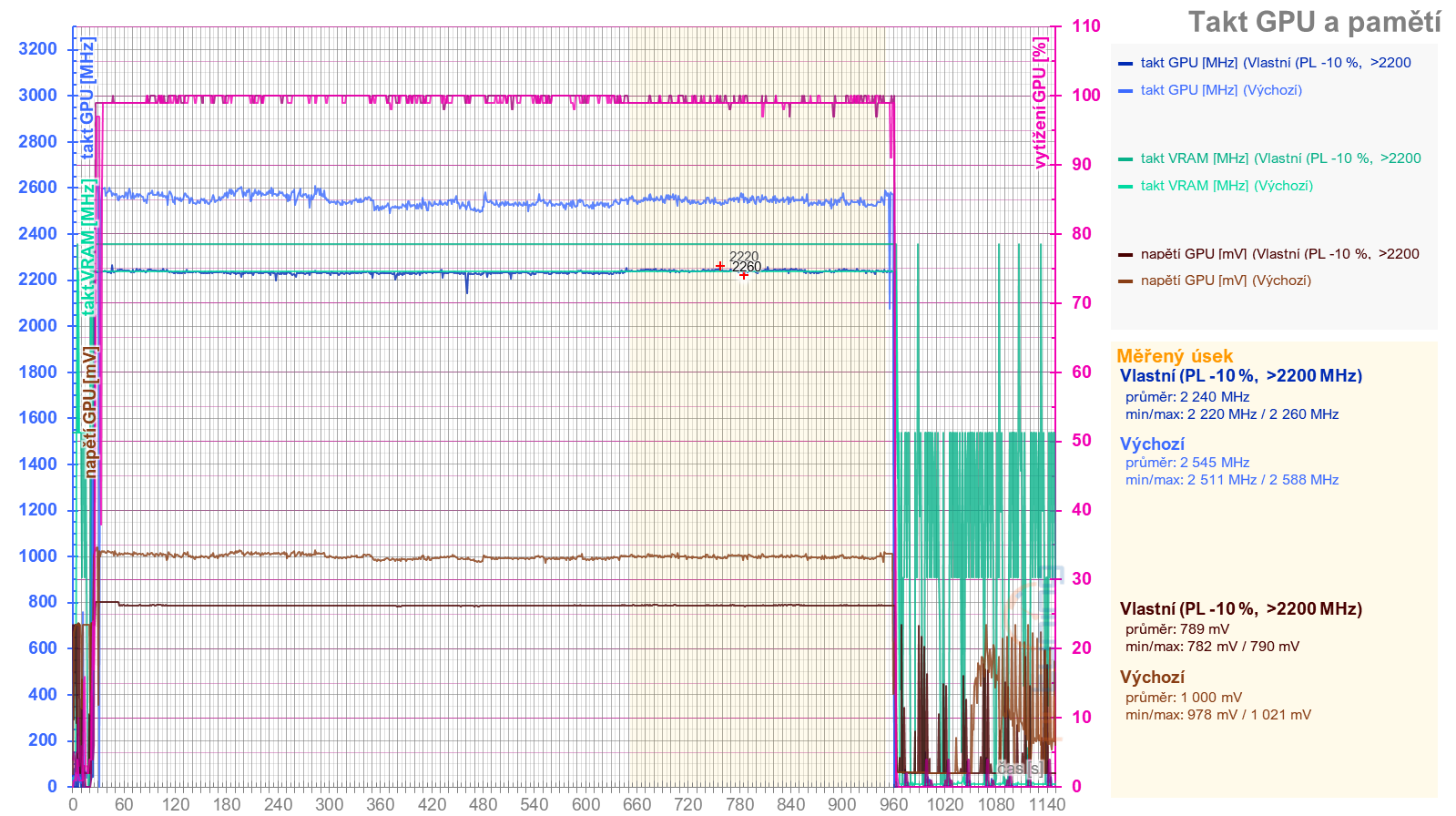Screen dimensions: 1456x816
Task: Click left axis tick 800
Action: pyautogui.click(x=43, y=602)
